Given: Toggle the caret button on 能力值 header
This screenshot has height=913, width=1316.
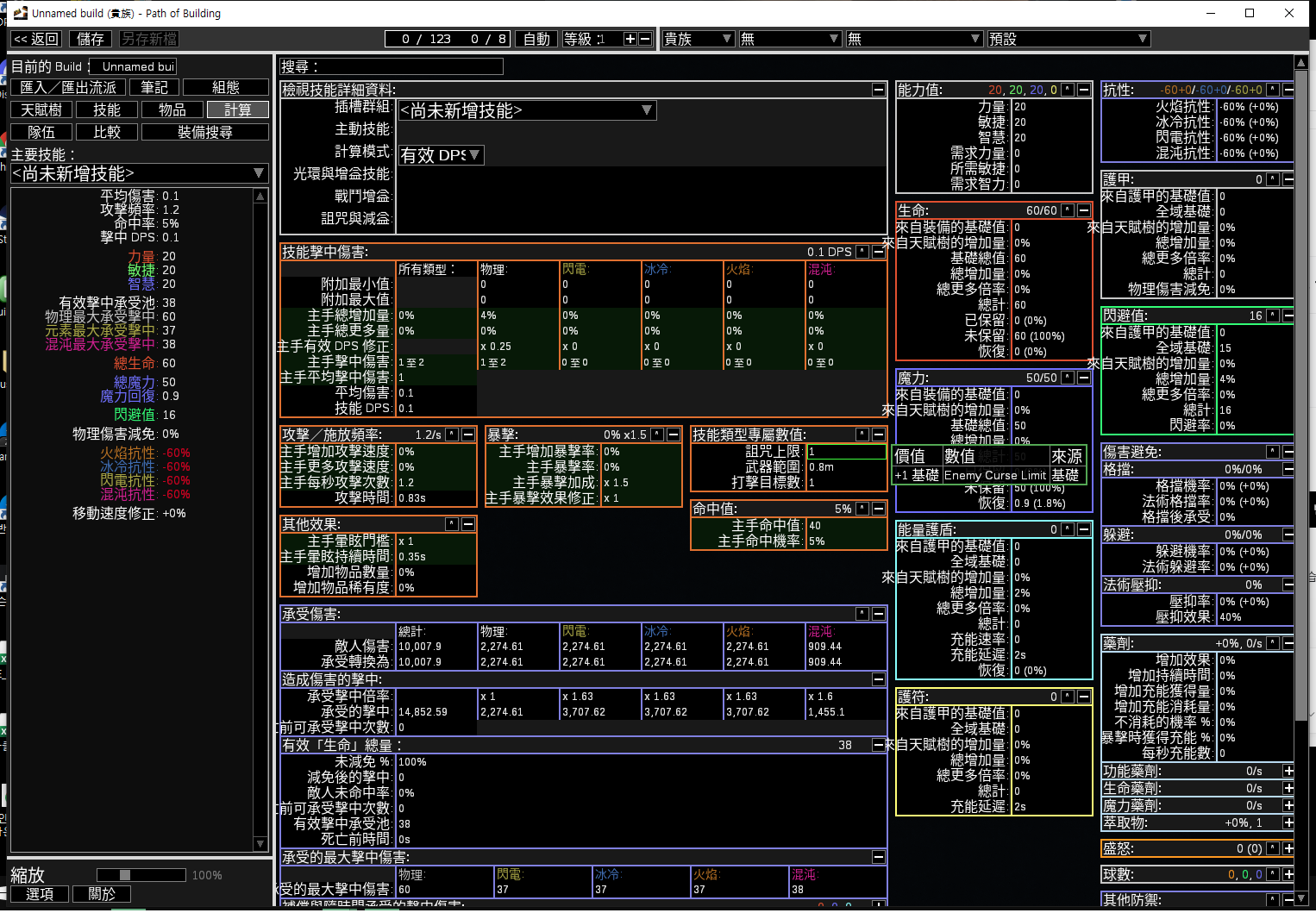Looking at the screenshot, I should 1067,90.
